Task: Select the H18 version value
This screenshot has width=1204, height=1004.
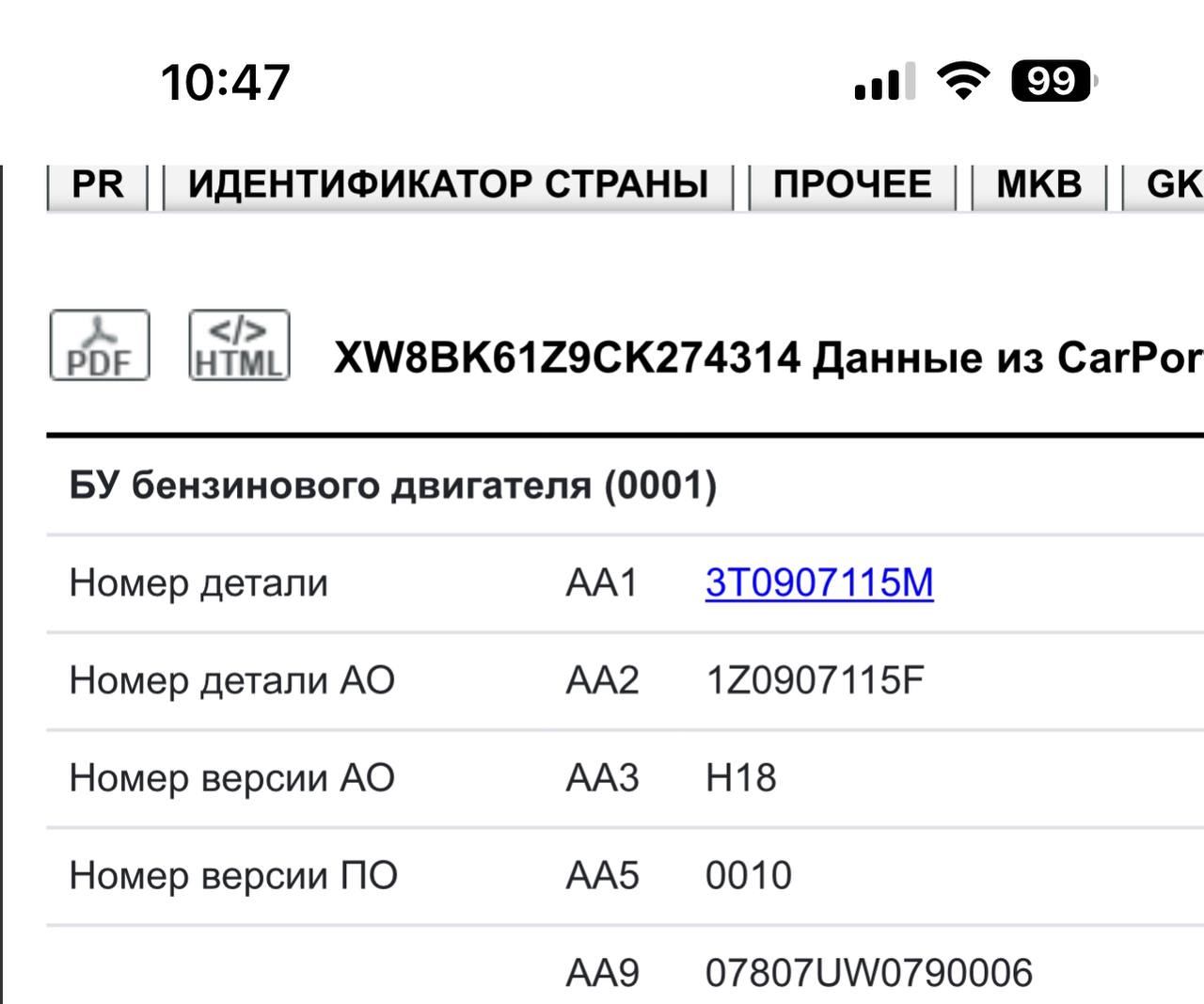Action: (x=741, y=778)
